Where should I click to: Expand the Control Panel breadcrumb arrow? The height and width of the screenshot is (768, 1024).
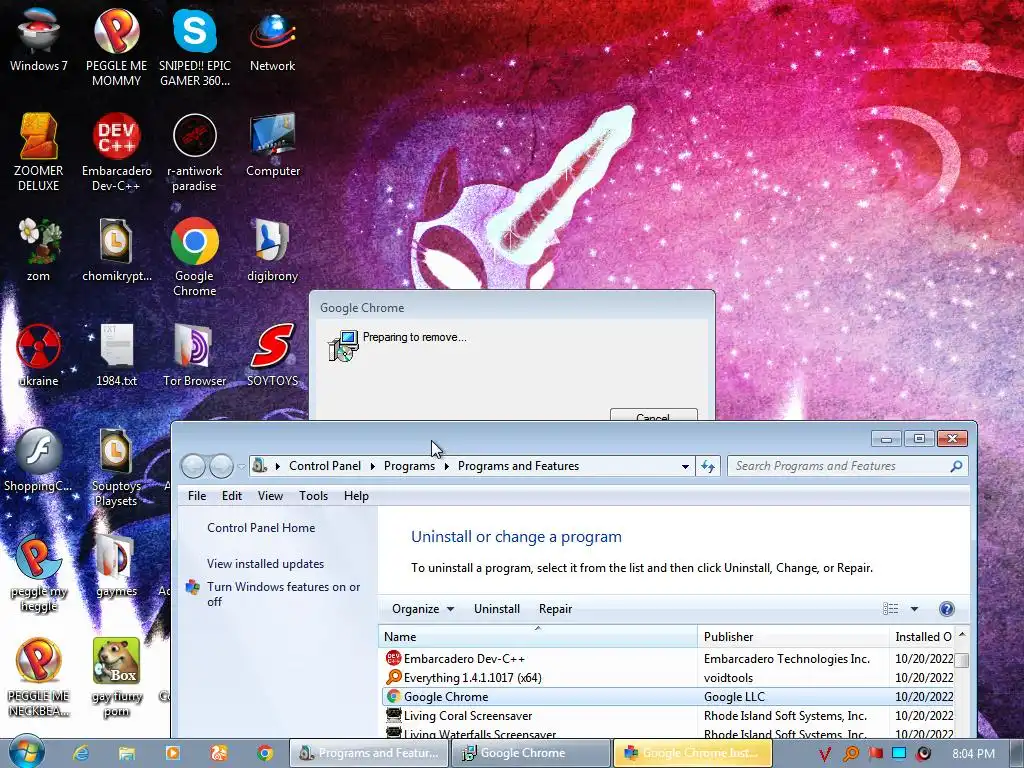[372, 466]
